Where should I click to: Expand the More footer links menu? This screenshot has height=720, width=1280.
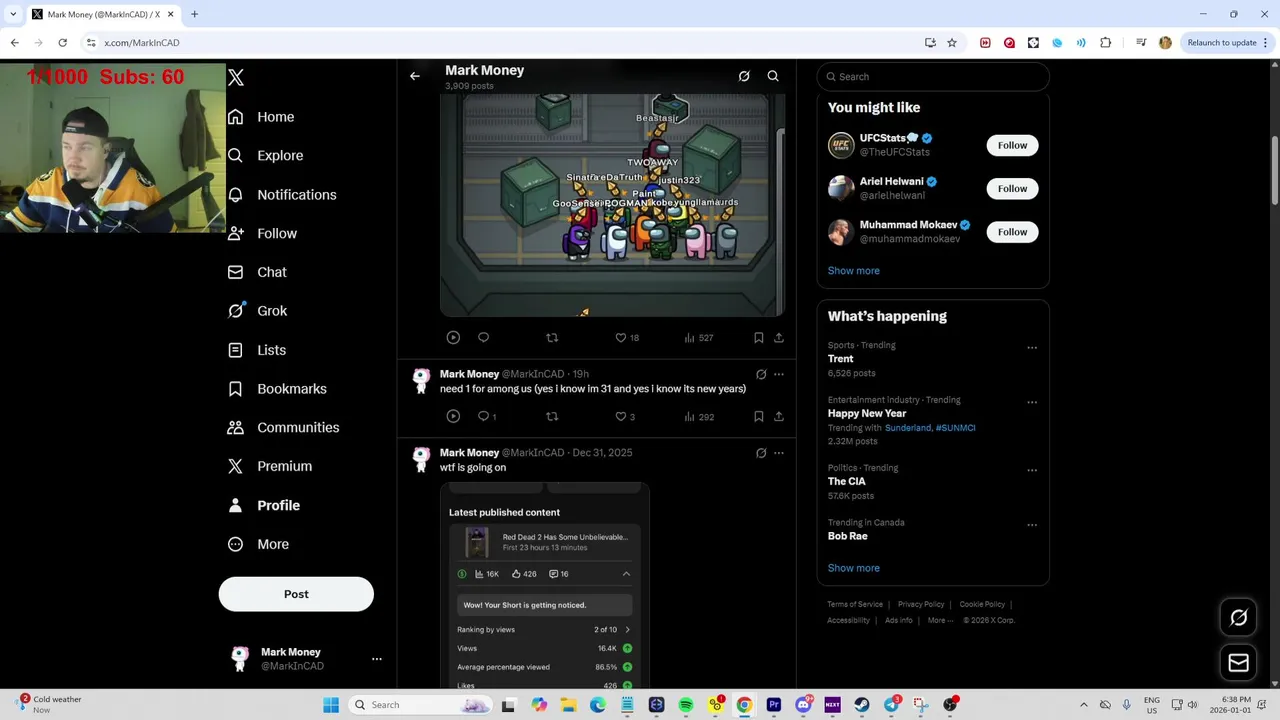tap(940, 620)
